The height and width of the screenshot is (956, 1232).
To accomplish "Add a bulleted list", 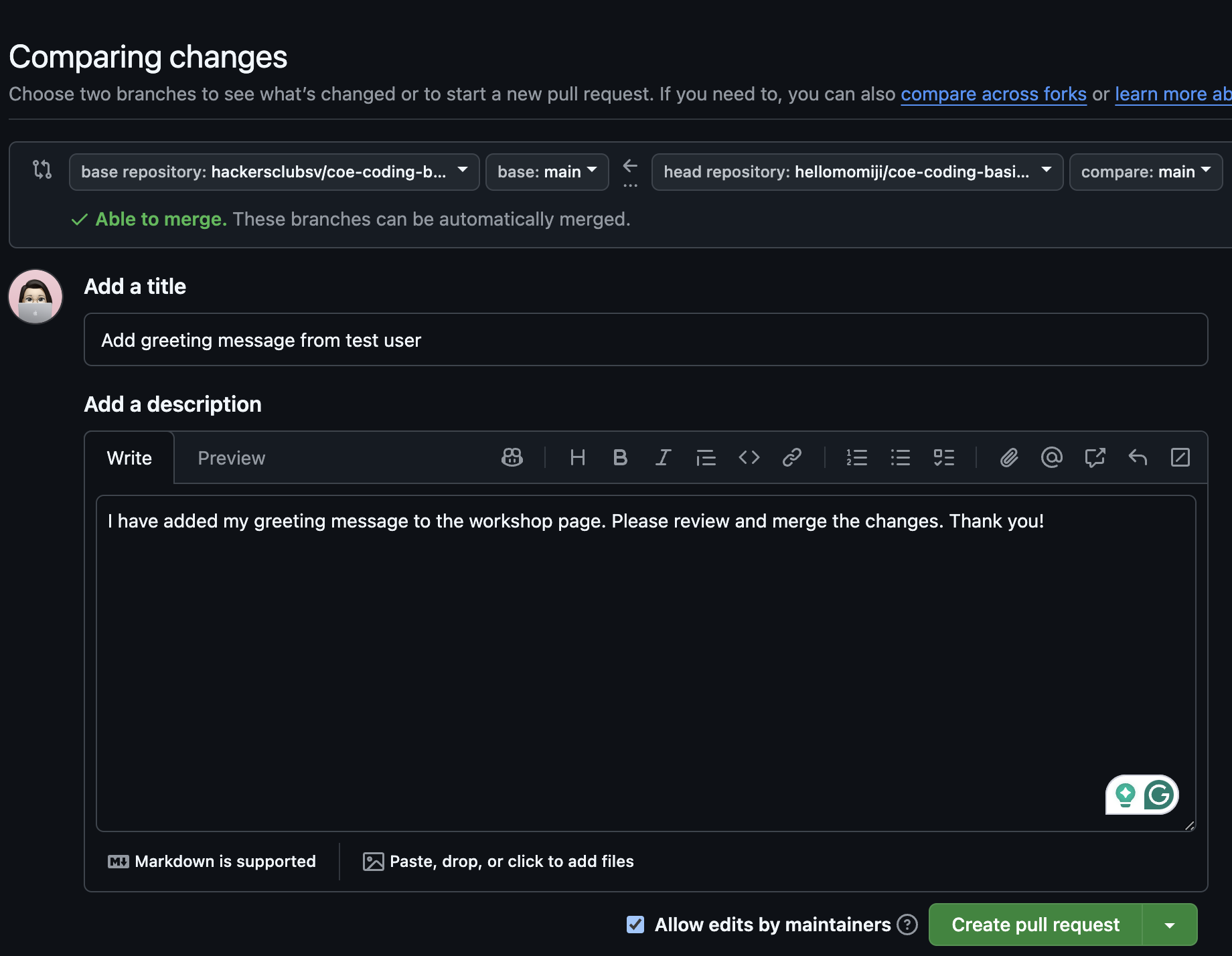I will tap(901, 457).
